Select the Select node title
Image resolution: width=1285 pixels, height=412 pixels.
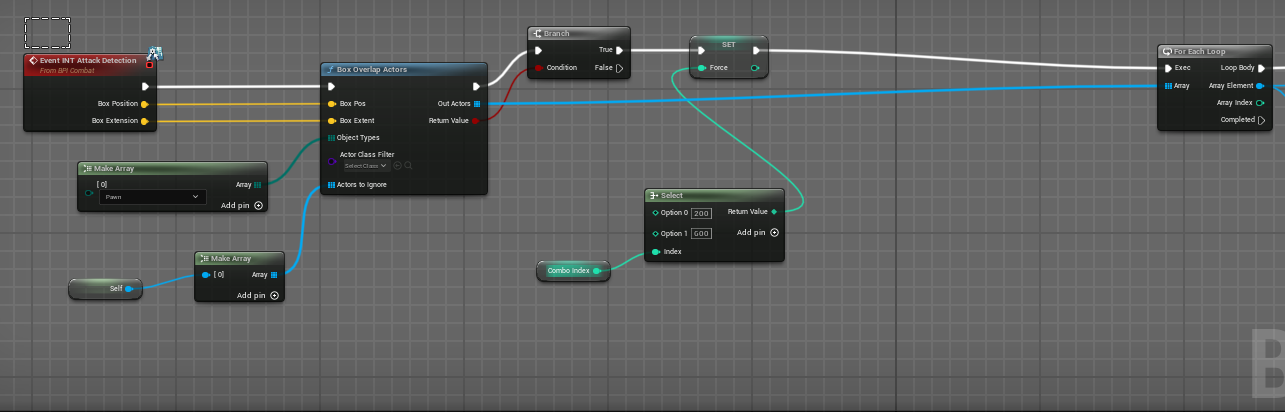tap(672, 196)
